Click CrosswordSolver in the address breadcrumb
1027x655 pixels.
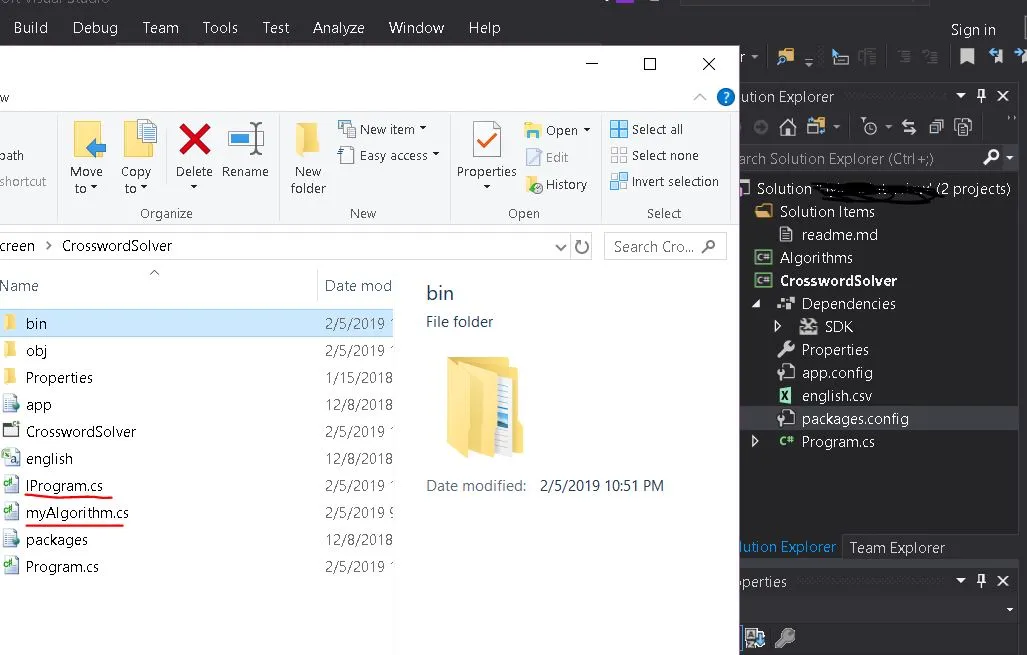click(117, 246)
